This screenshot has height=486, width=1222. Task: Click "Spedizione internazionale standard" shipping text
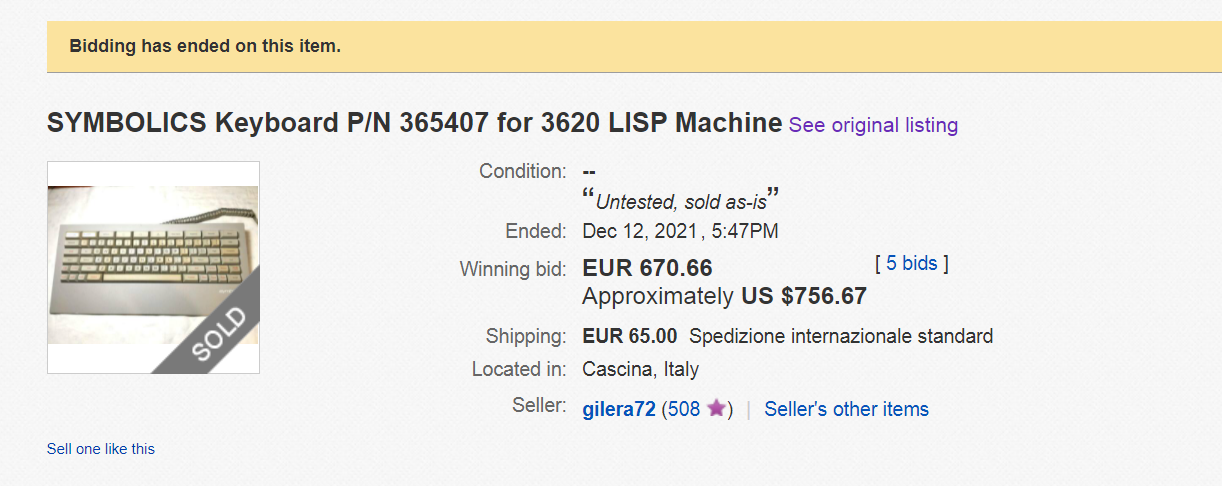click(x=840, y=336)
